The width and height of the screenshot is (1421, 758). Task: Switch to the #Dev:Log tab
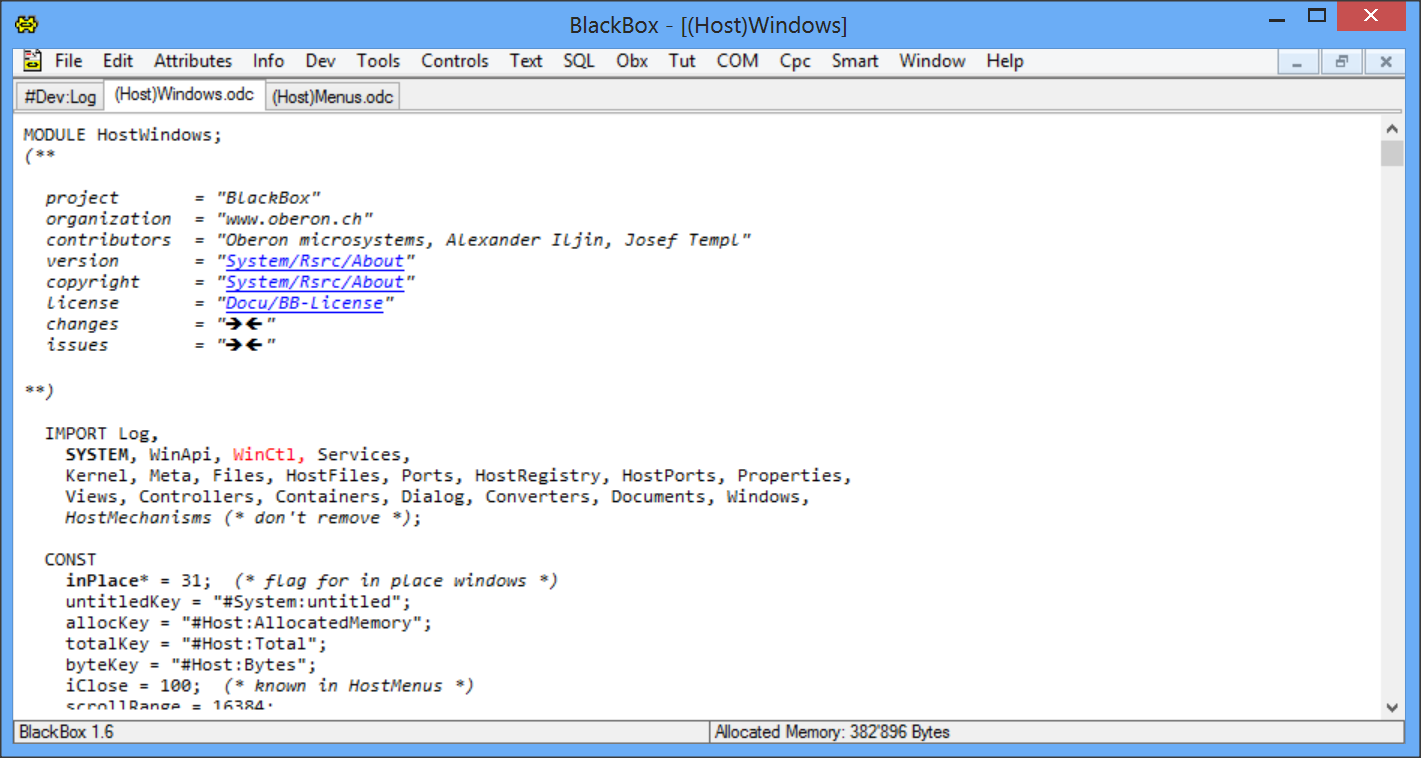[60, 97]
